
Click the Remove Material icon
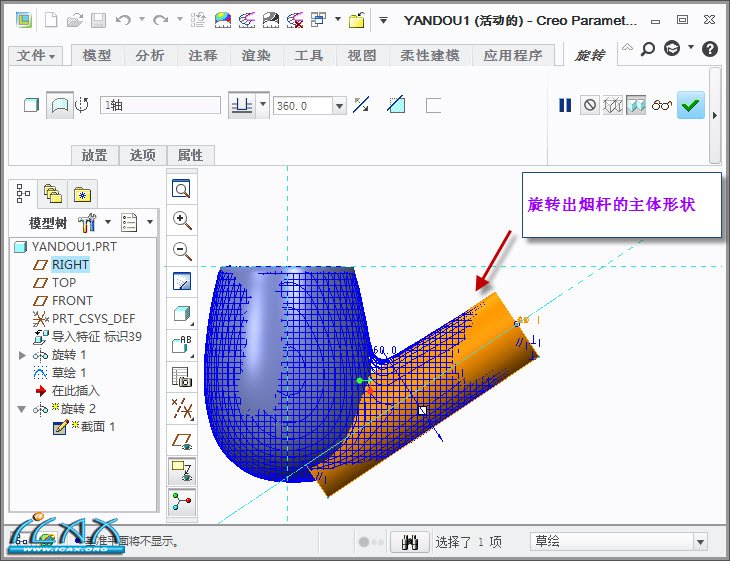[x=397, y=105]
